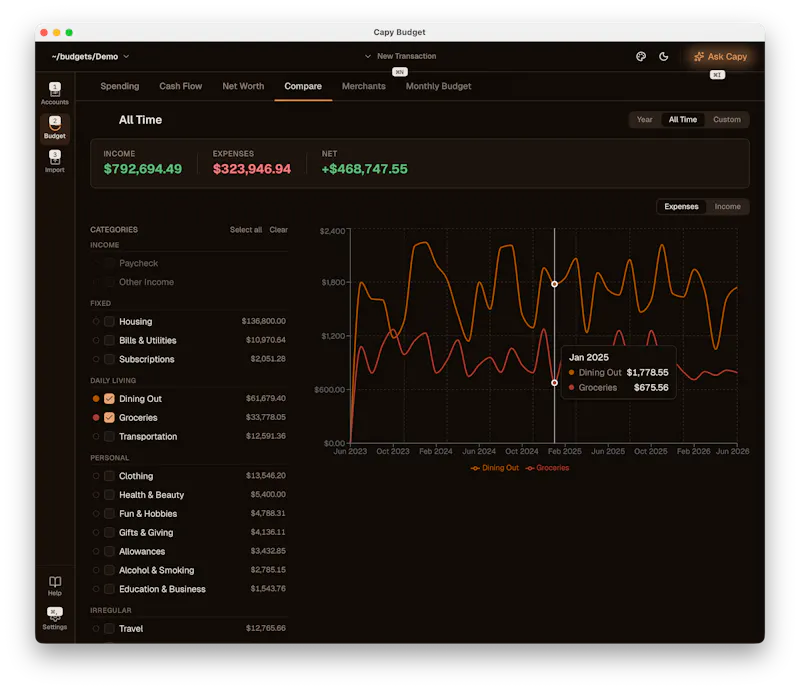Screen dimensions: 800x690
Task: Toggle Dining Out in chart legend
Action: point(494,468)
